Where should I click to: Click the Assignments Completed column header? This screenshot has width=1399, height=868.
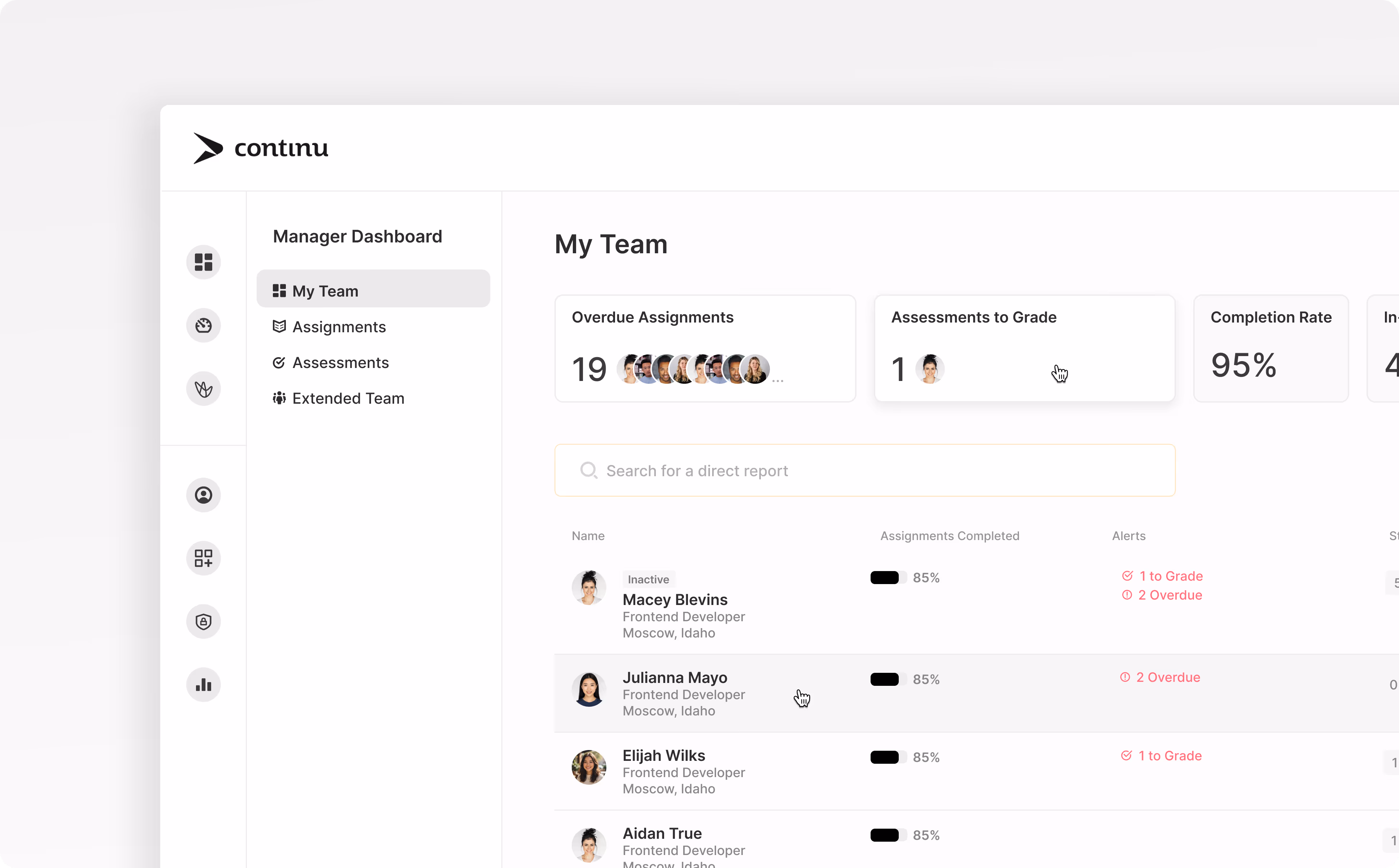pos(950,536)
